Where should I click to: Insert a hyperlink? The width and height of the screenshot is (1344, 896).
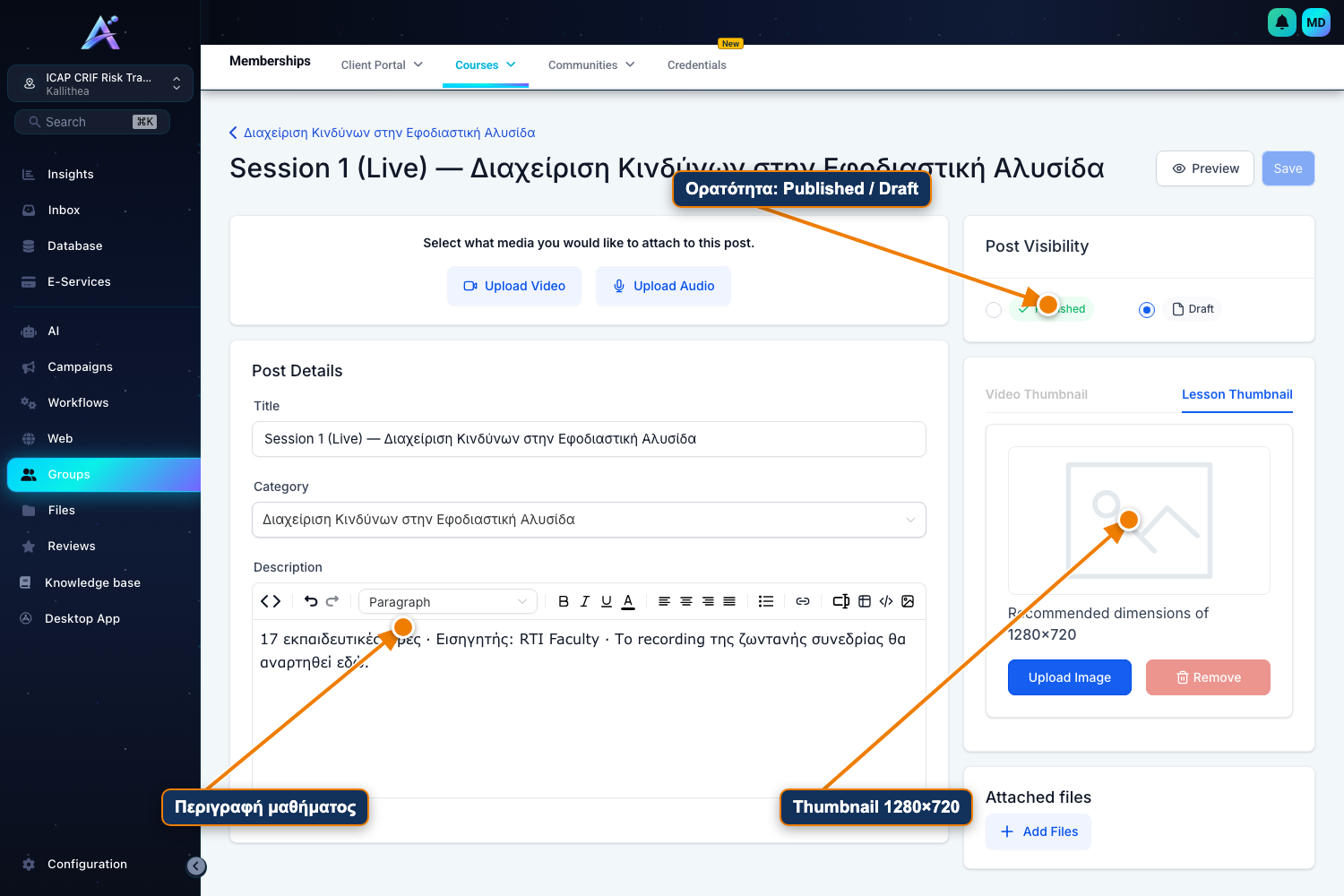pos(803,601)
